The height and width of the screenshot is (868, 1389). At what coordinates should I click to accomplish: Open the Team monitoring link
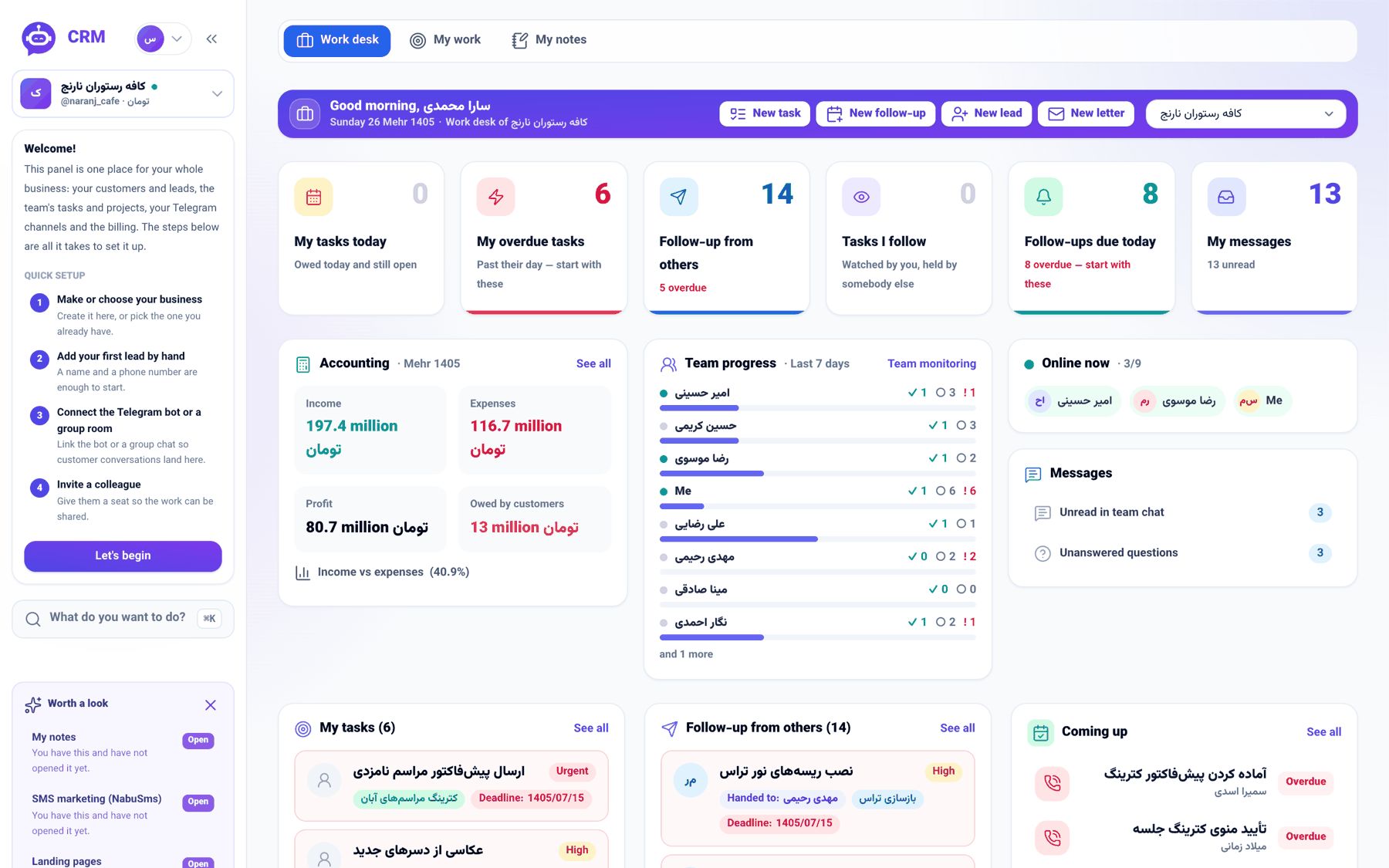coord(931,363)
